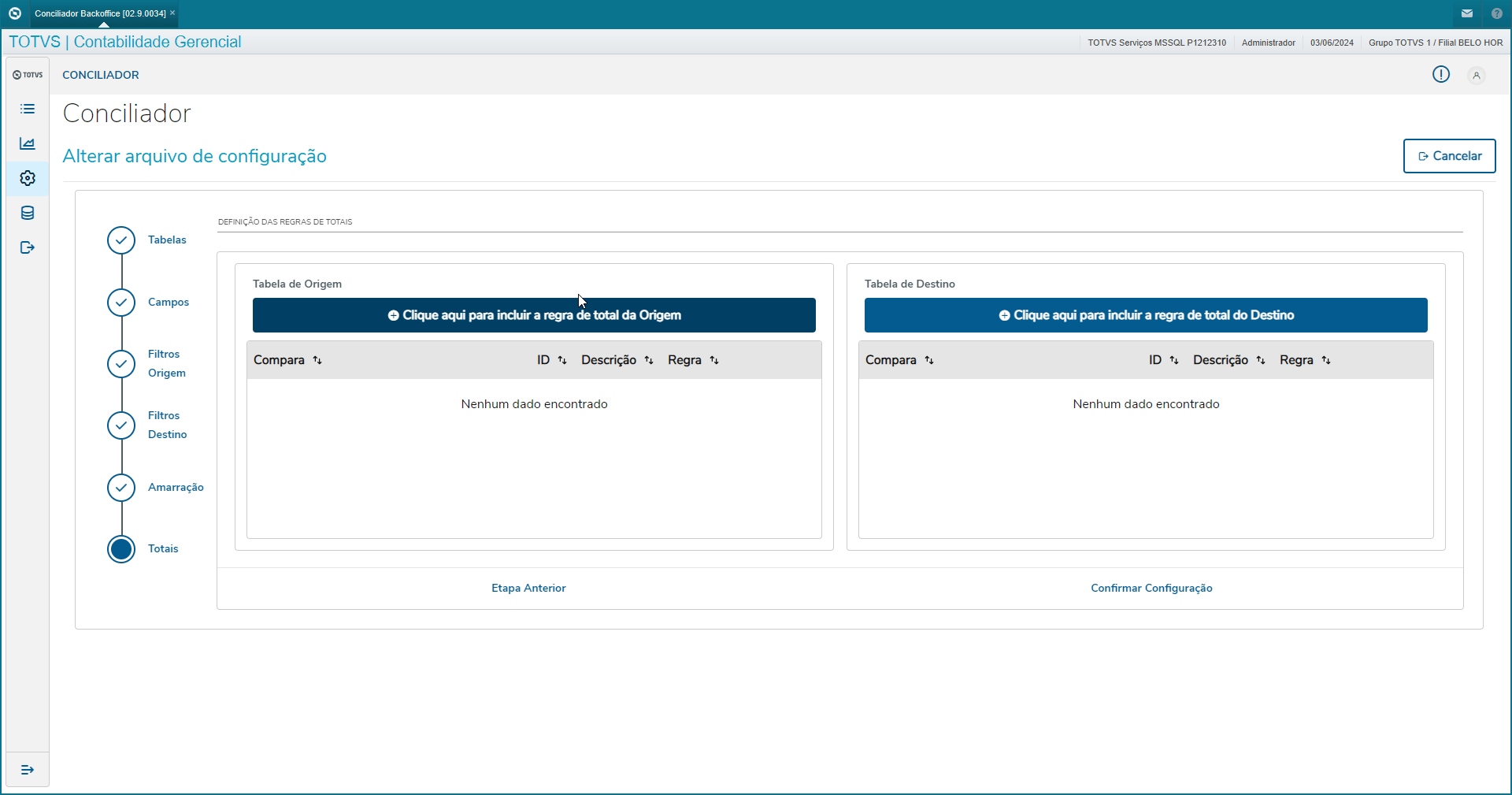Viewport: 1512px width, 795px height.
Task: Go to the Filtros Origem step circle
Action: pyautogui.click(x=121, y=363)
